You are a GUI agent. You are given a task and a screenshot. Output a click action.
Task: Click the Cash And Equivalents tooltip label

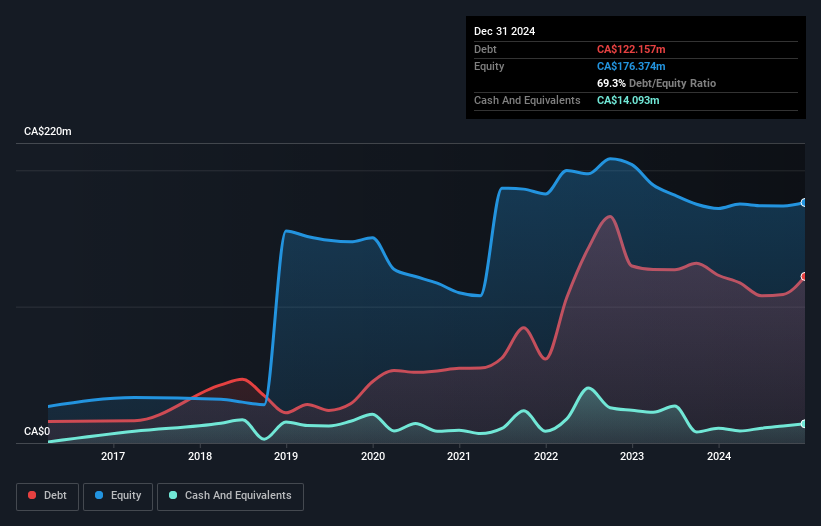coord(527,100)
